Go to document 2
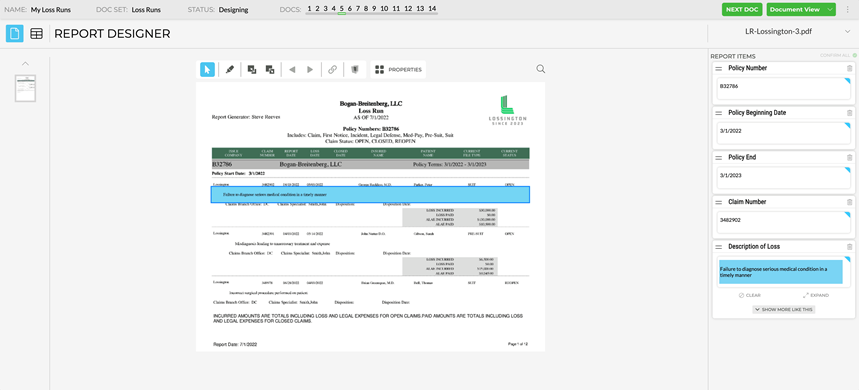This screenshot has height=390, width=859. (317, 9)
